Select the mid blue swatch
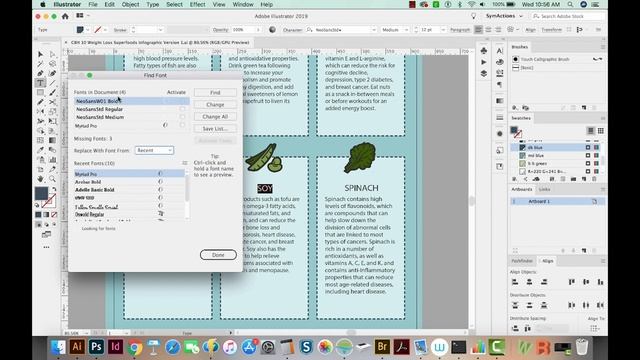Image resolution: width=640 pixels, height=360 pixels. click(555, 156)
